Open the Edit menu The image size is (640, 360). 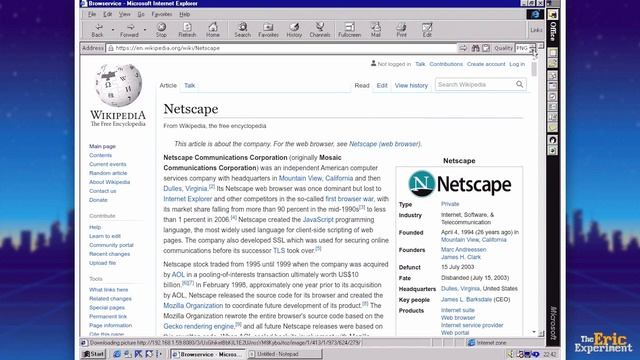(x=107, y=14)
